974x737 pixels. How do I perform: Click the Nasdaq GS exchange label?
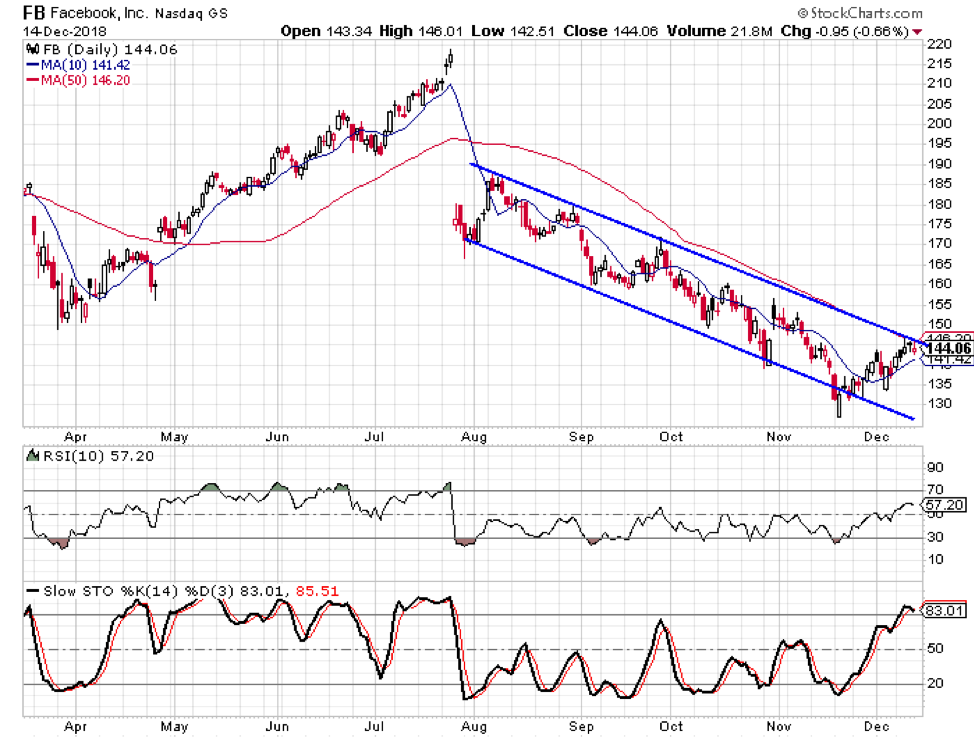pyautogui.click(x=191, y=13)
